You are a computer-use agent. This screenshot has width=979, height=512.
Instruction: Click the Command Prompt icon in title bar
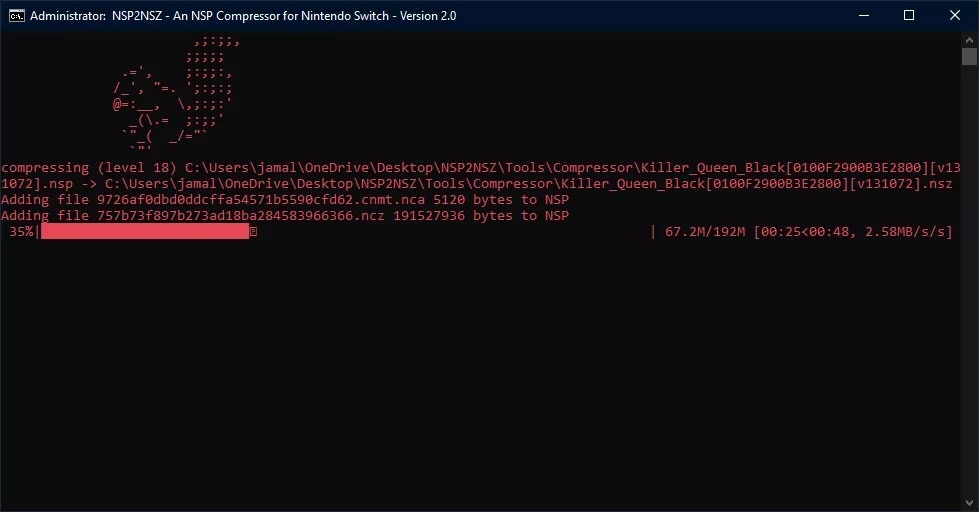16,15
